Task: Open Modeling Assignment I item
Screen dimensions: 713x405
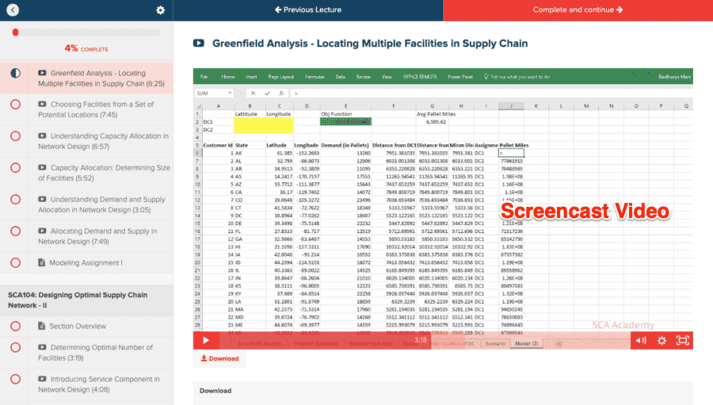Action: tap(86, 263)
